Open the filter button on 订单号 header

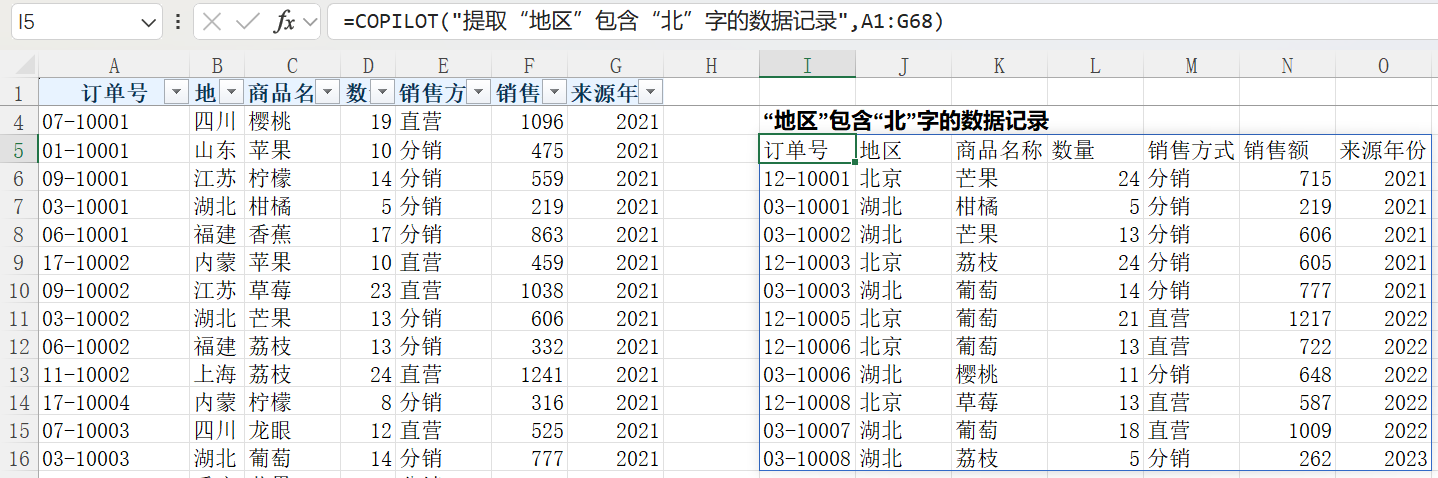[x=176, y=93]
